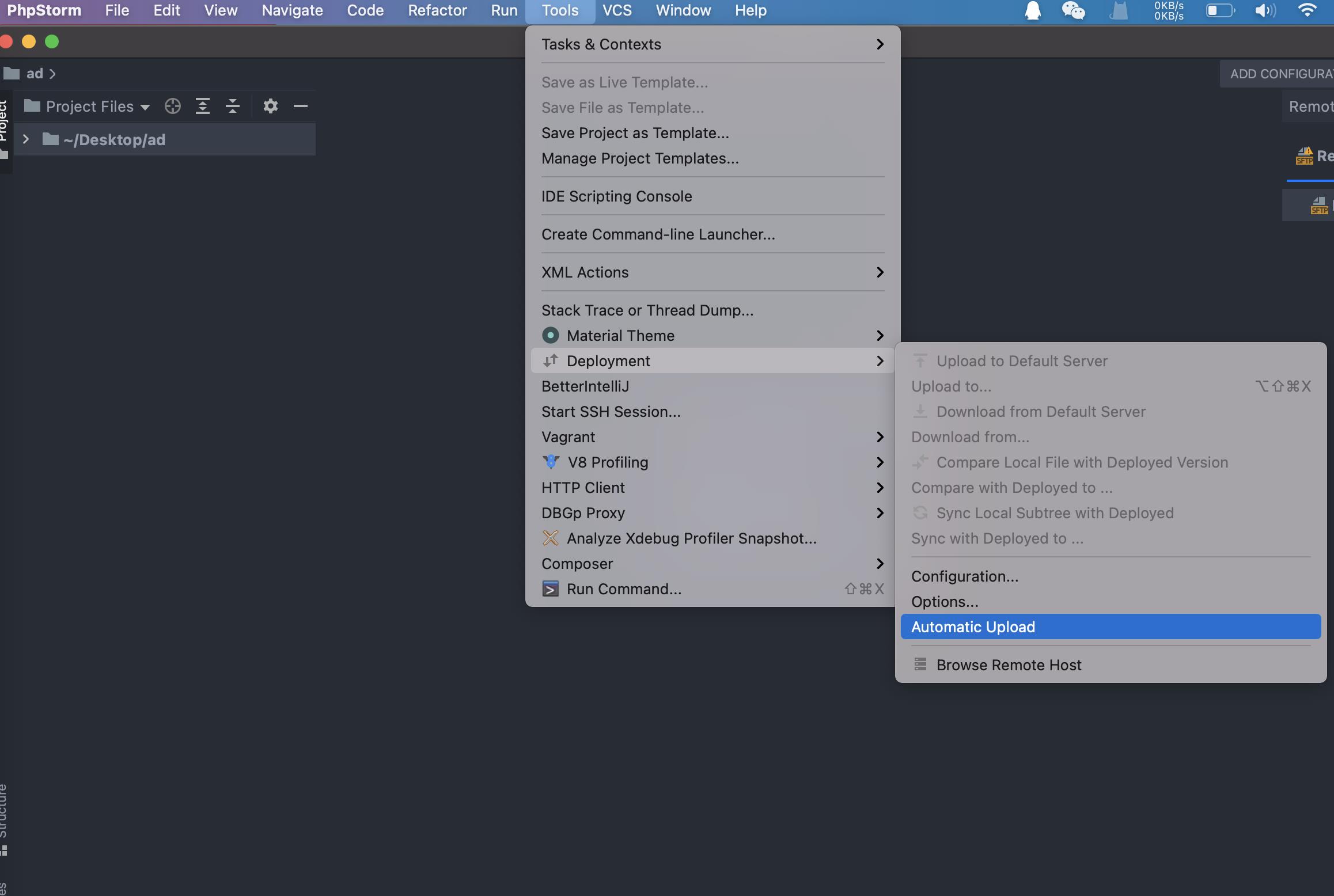
Task: Click the WeChat icon in menu bar
Action: (x=1074, y=10)
